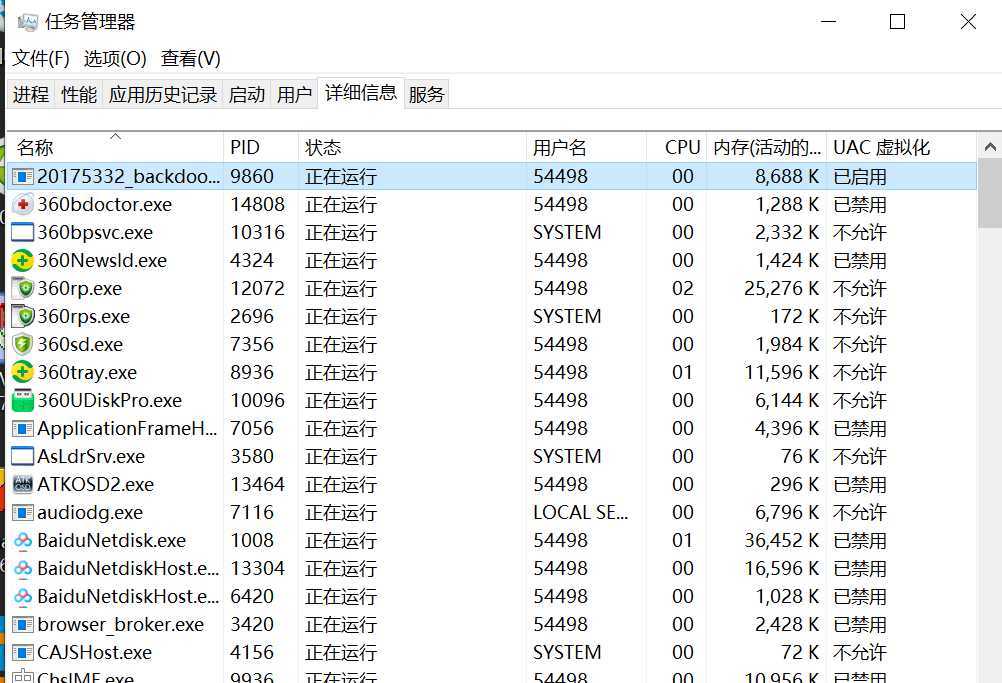The width and height of the screenshot is (1002, 683).
Task: Sort by the 状态 column header
Action: (412, 148)
